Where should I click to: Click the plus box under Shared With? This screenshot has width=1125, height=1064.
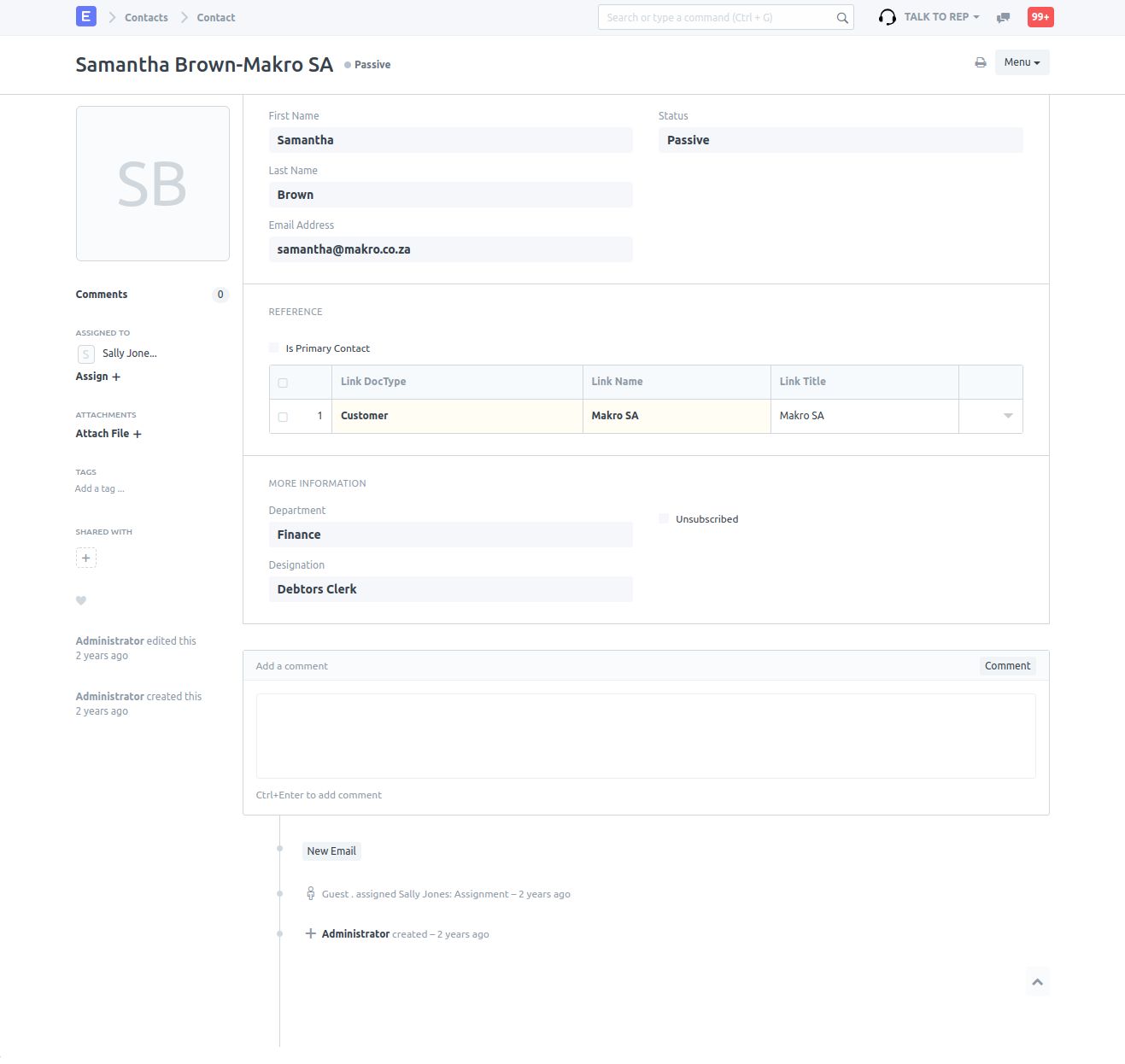85,558
